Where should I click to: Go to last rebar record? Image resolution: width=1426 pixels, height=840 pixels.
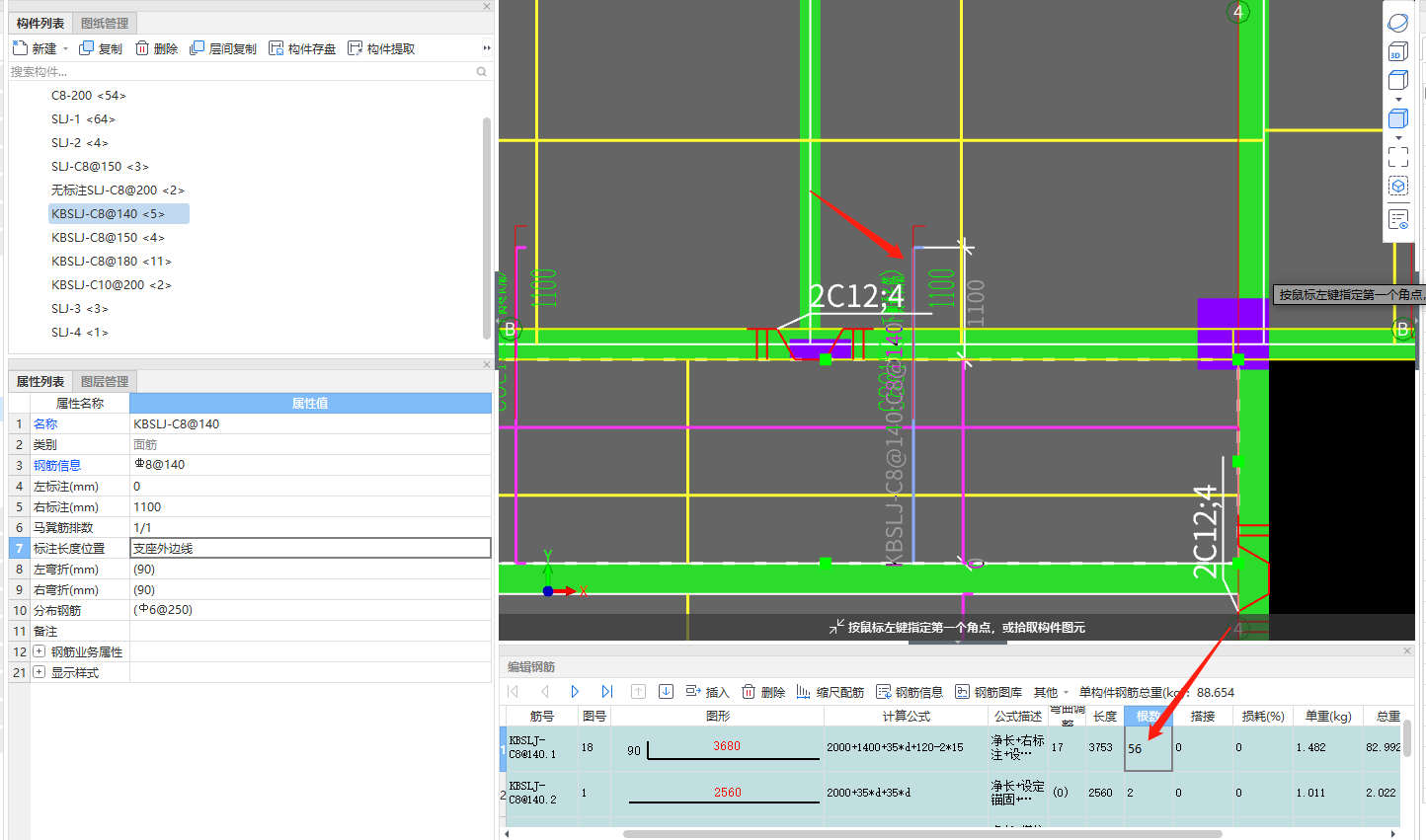point(606,692)
